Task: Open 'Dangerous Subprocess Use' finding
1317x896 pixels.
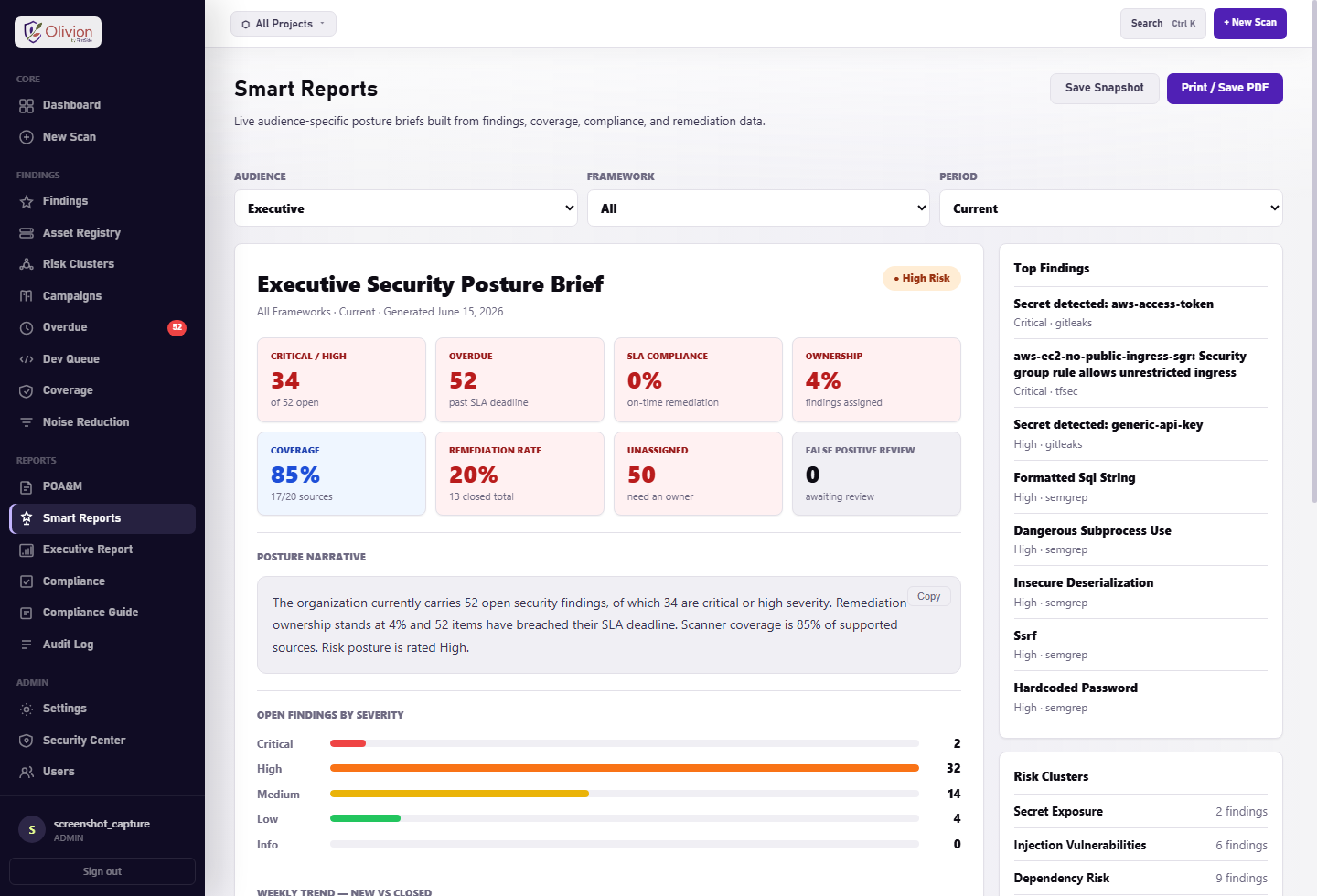Action: (1140, 539)
